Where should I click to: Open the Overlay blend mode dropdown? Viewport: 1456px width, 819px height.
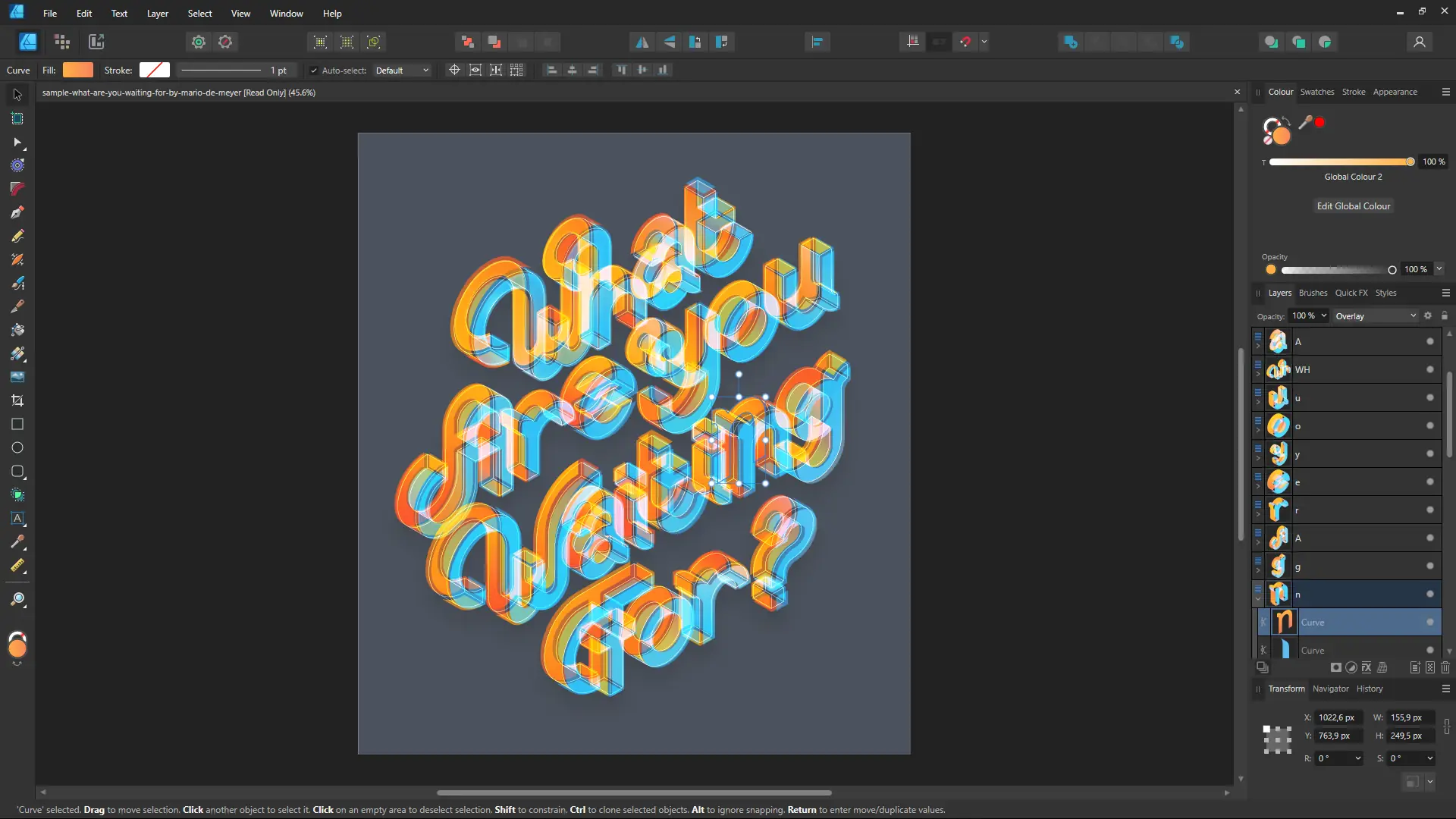(1375, 316)
